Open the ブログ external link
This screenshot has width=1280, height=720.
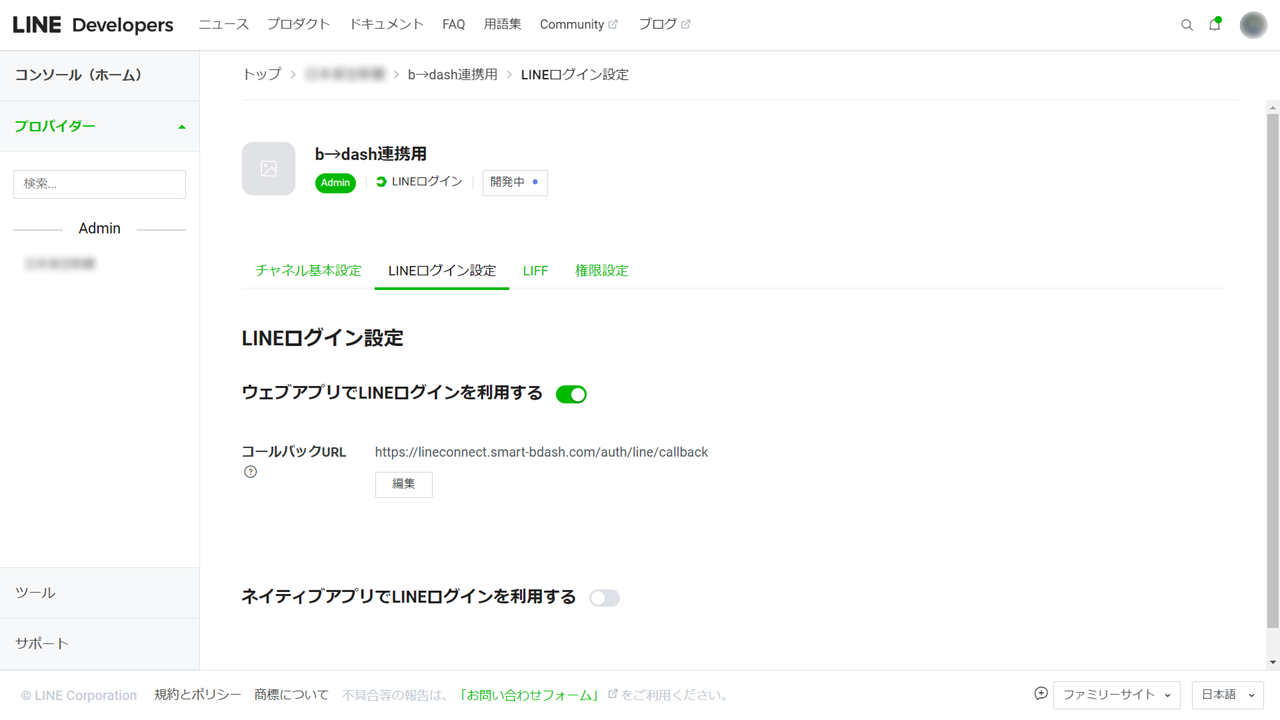click(x=664, y=24)
